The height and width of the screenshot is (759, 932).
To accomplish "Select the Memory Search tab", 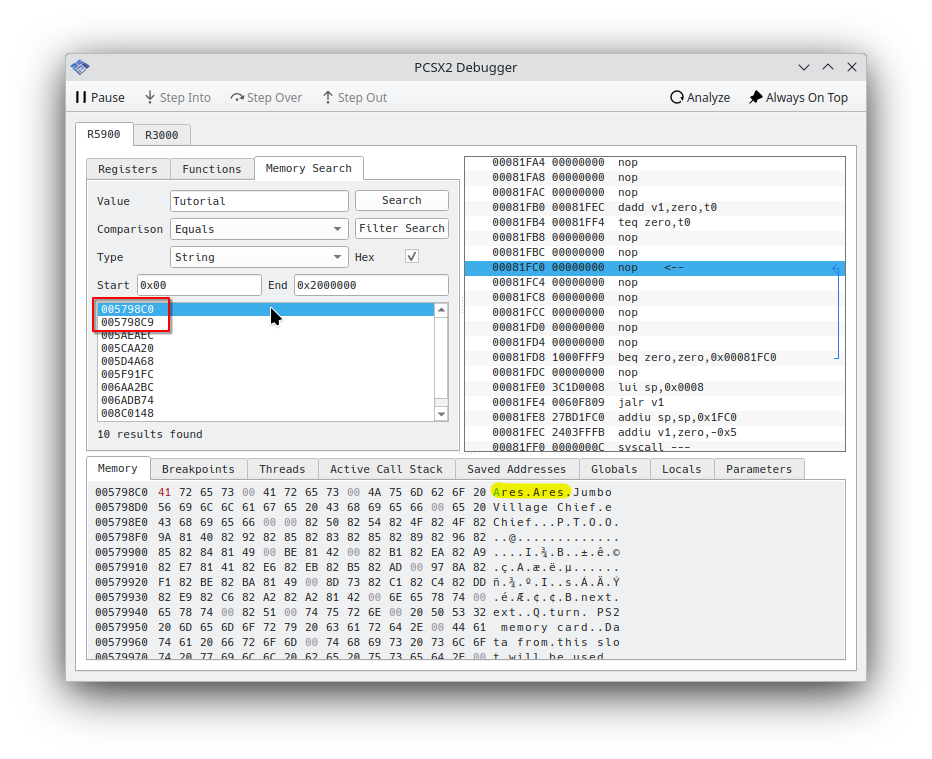I will (x=308, y=168).
